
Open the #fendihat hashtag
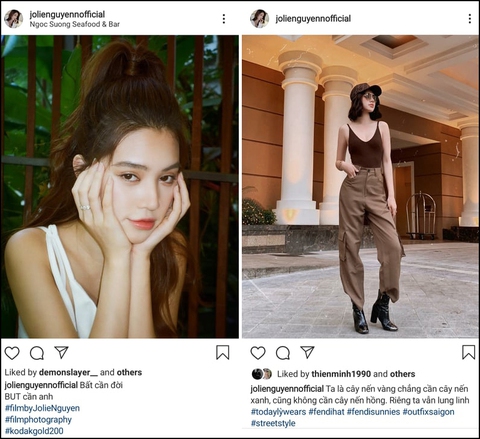pos(326,412)
